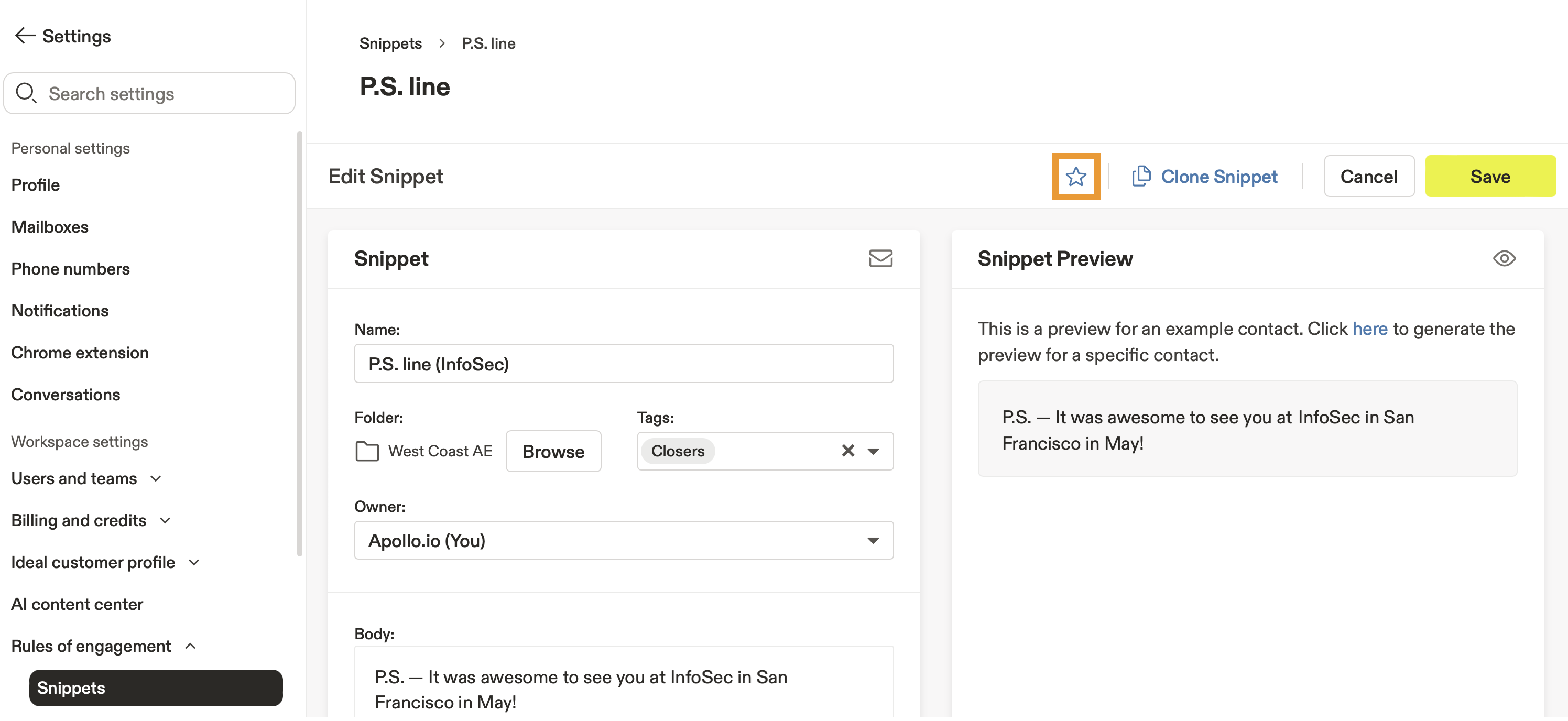Screen dimensions: 1568x721
Task: Go to Mailboxes settings
Action: [50, 226]
